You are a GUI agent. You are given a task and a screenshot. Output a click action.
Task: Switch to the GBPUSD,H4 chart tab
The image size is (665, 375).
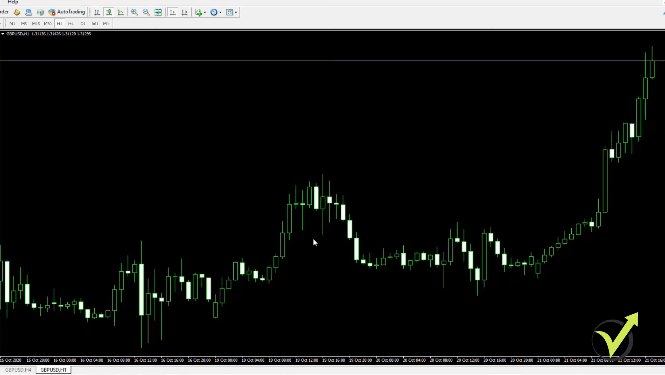pos(18,370)
